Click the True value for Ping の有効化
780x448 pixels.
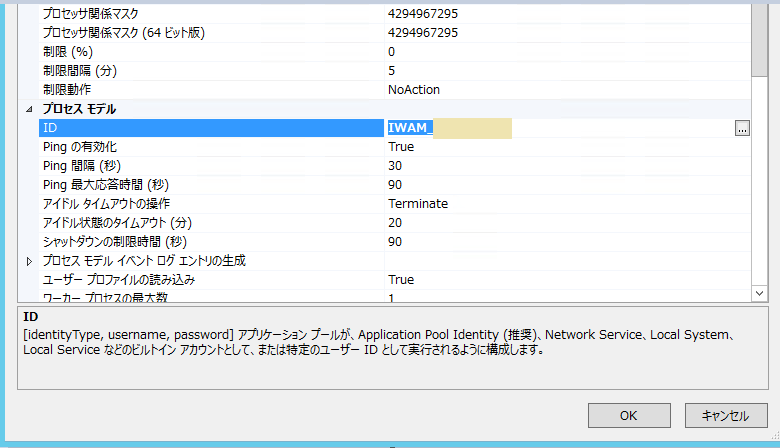click(401, 147)
